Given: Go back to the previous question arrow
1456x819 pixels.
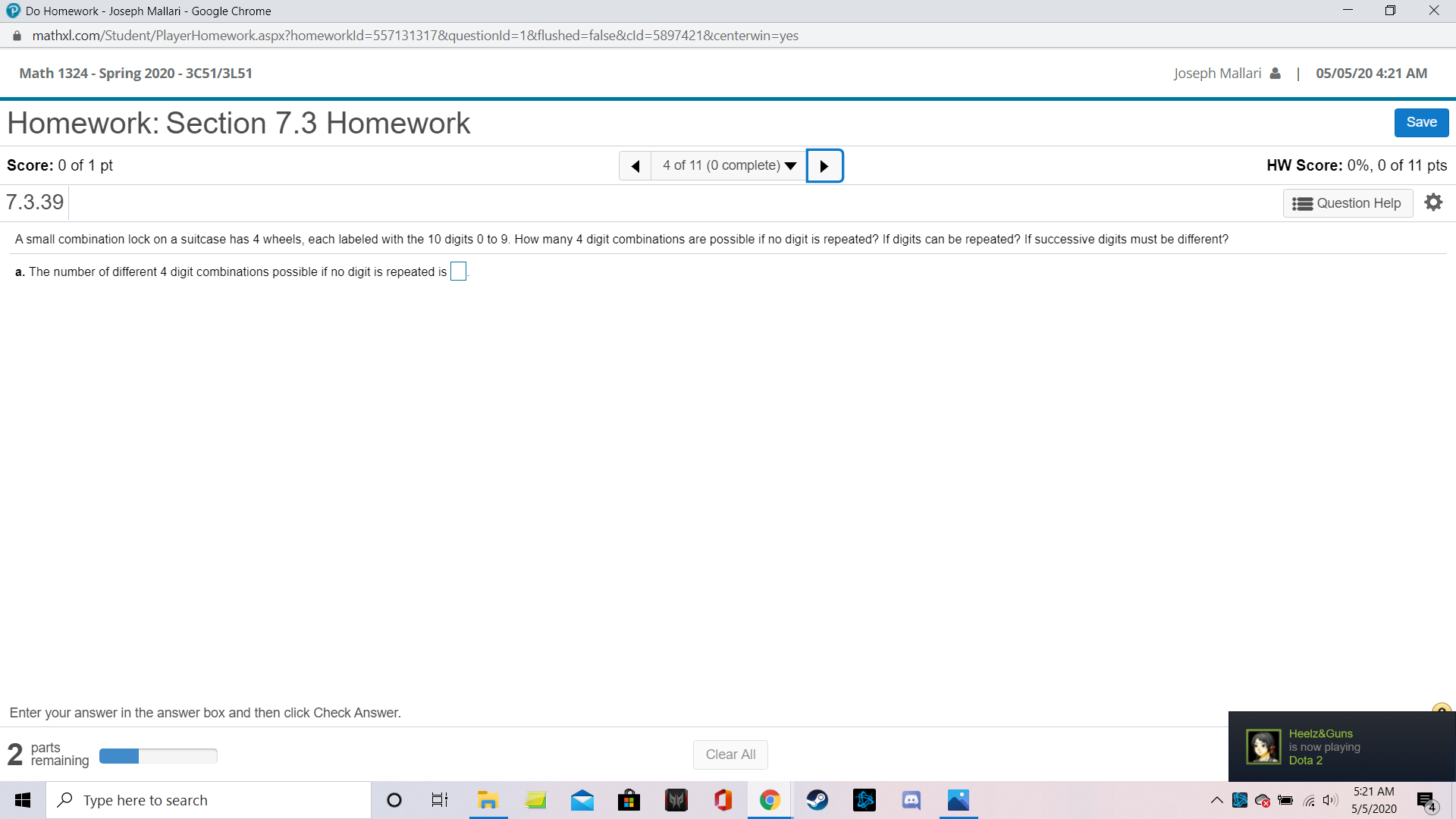Looking at the screenshot, I should point(635,165).
